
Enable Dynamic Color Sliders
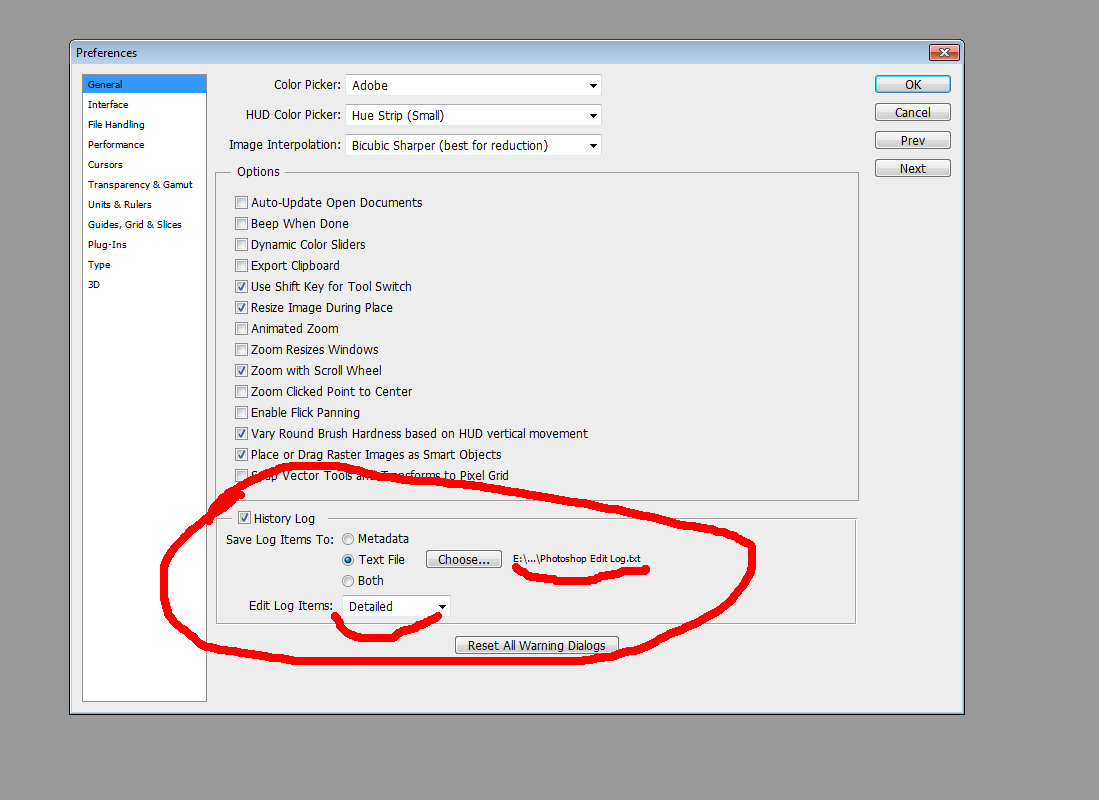(241, 244)
